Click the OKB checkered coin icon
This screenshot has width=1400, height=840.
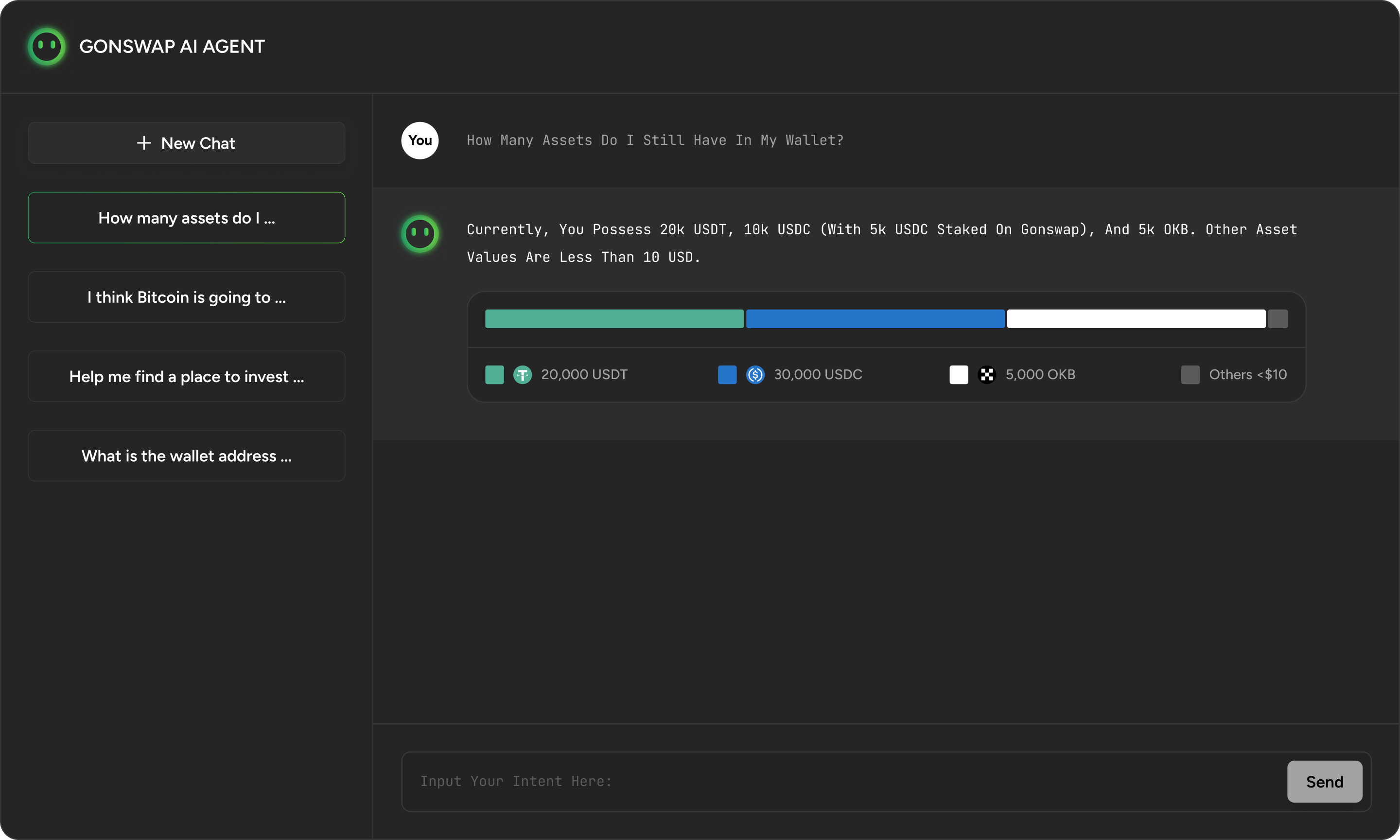987,375
